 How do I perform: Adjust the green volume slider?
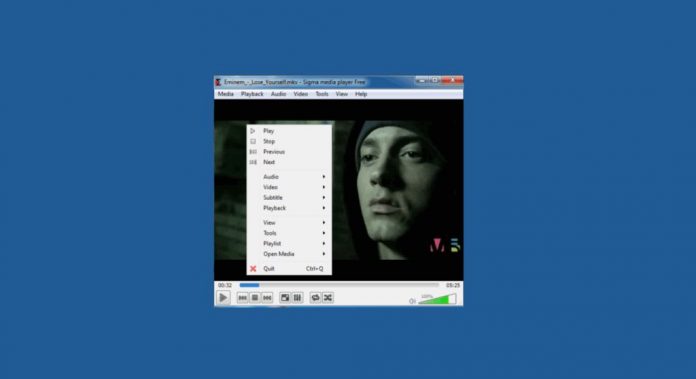[437, 300]
